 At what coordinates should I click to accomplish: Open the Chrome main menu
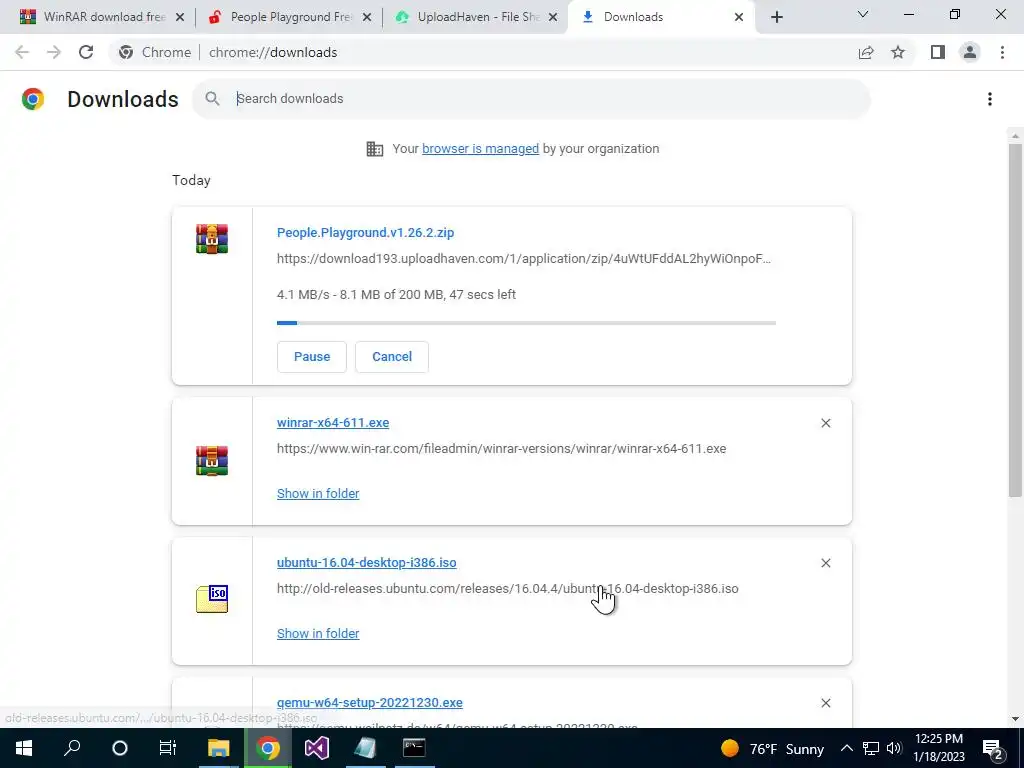click(x=1002, y=52)
